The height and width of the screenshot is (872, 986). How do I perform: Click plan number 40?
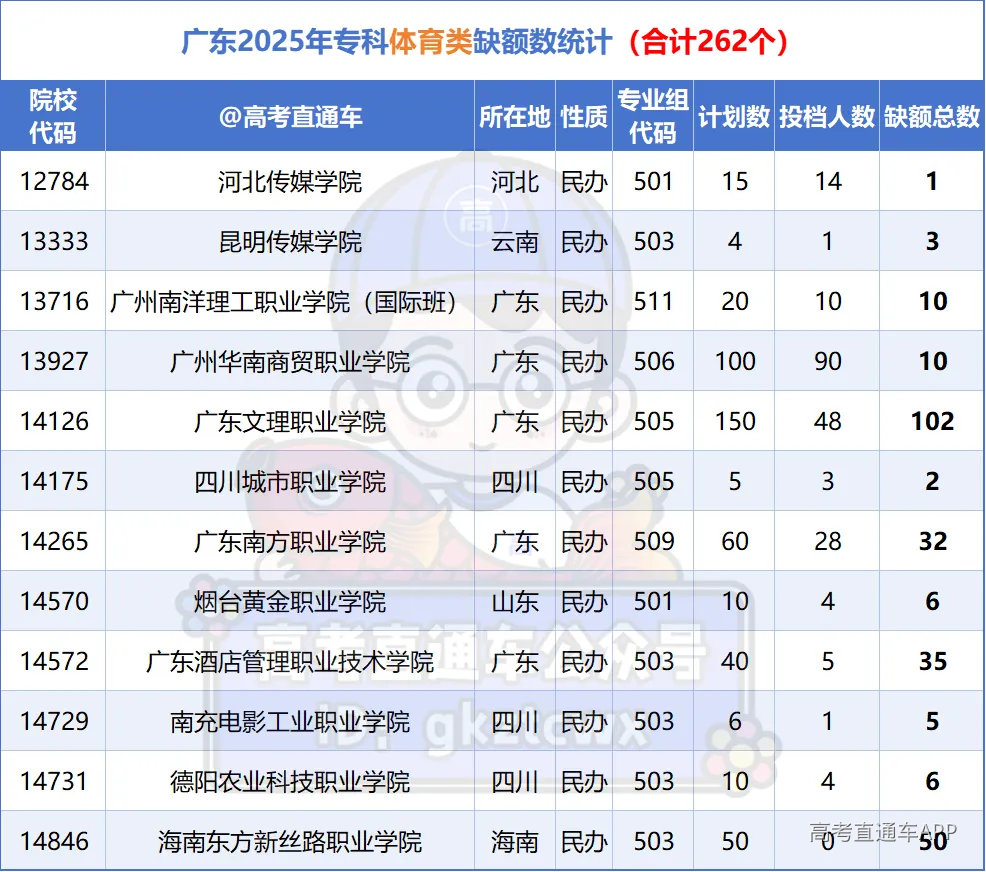click(734, 662)
